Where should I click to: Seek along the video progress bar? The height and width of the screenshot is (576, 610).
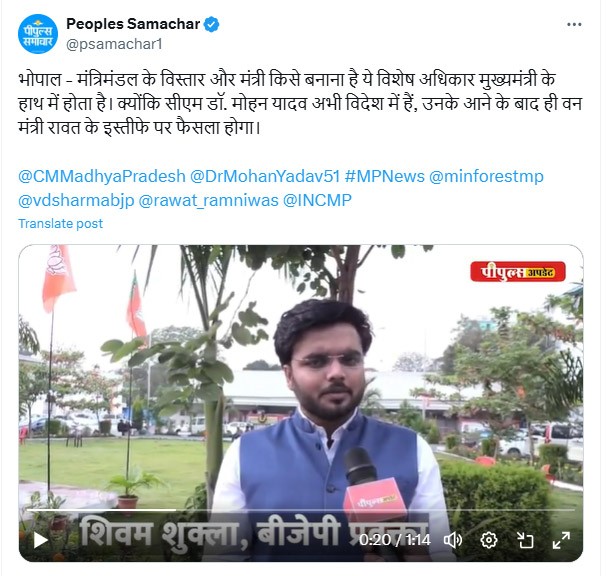pyautogui.click(x=301, y=509)
